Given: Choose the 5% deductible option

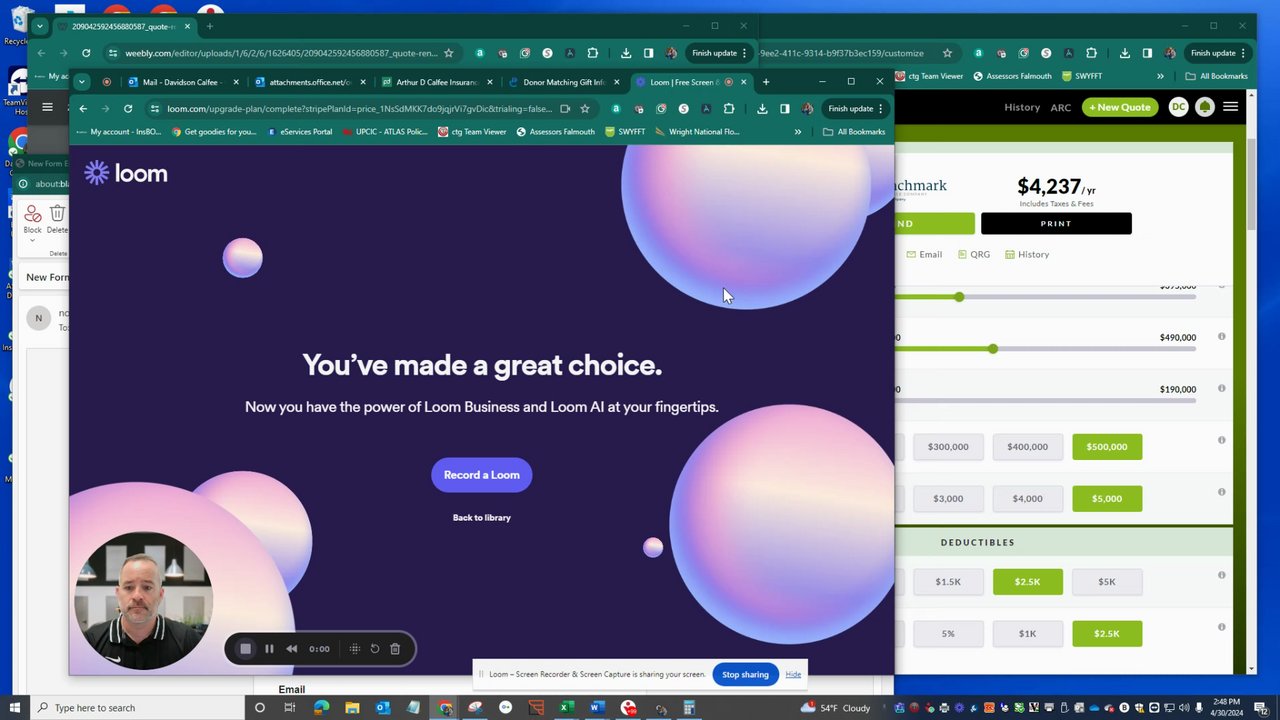Looking at the screenshot, I should [x=948, y=633].
